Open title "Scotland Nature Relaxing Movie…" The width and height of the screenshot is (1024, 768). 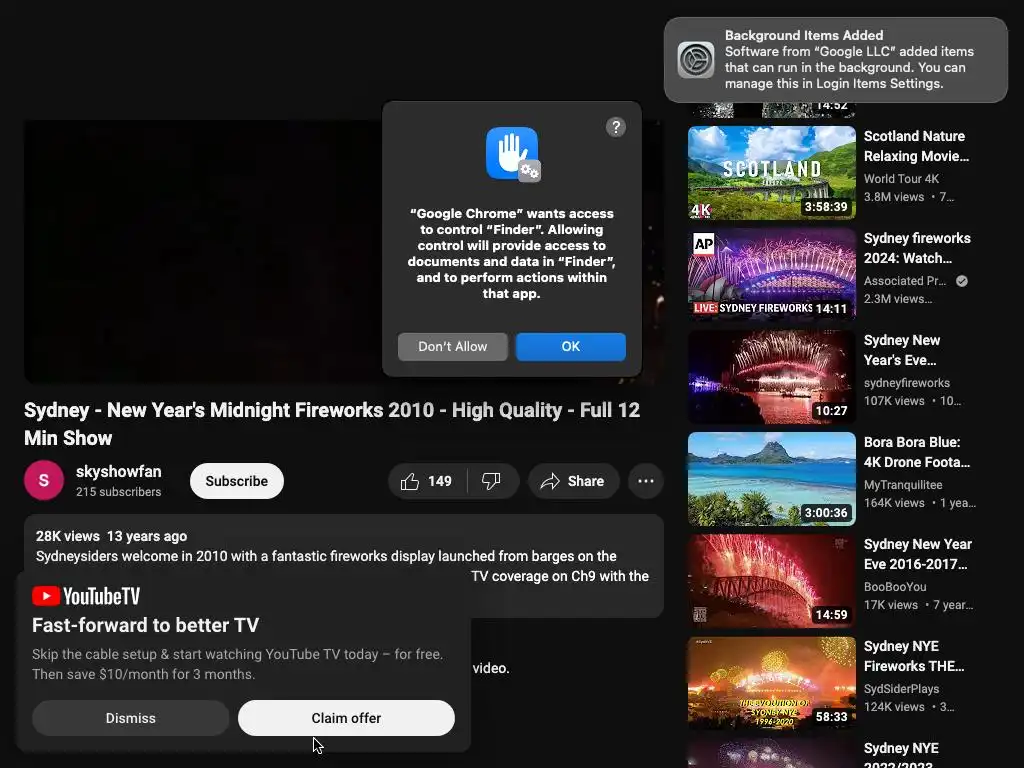(x=916, y=146)
